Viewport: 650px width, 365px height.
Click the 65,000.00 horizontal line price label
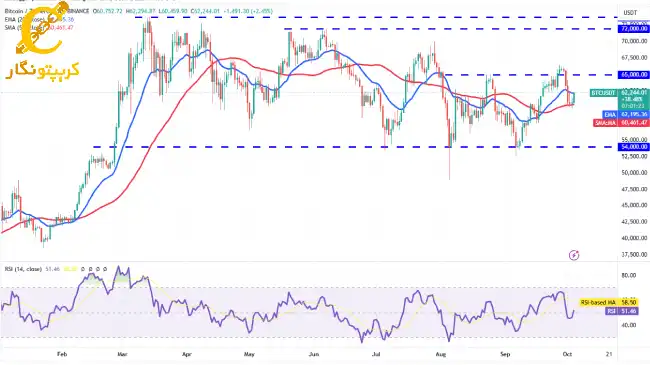pos(633,75)
